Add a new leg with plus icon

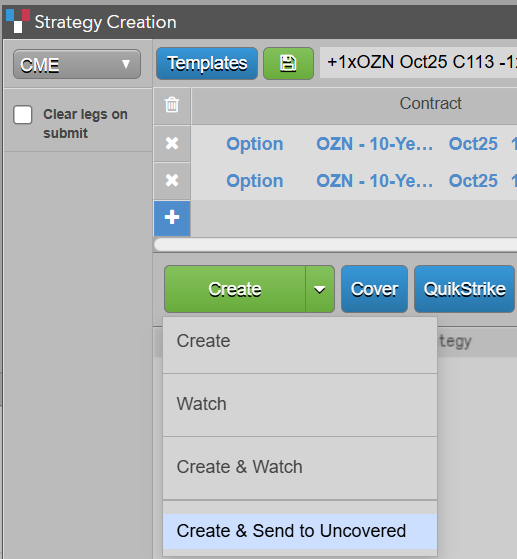click(x=172, y=217)
